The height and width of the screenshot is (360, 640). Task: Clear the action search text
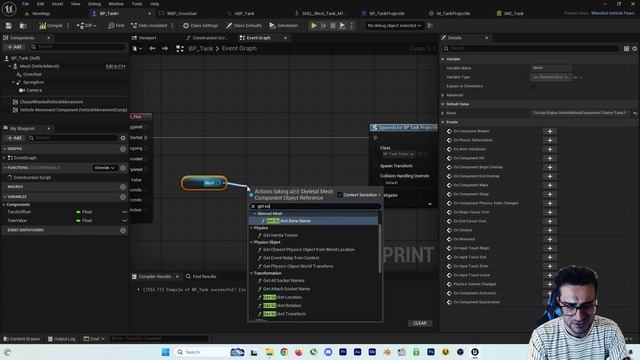point(253,207)
